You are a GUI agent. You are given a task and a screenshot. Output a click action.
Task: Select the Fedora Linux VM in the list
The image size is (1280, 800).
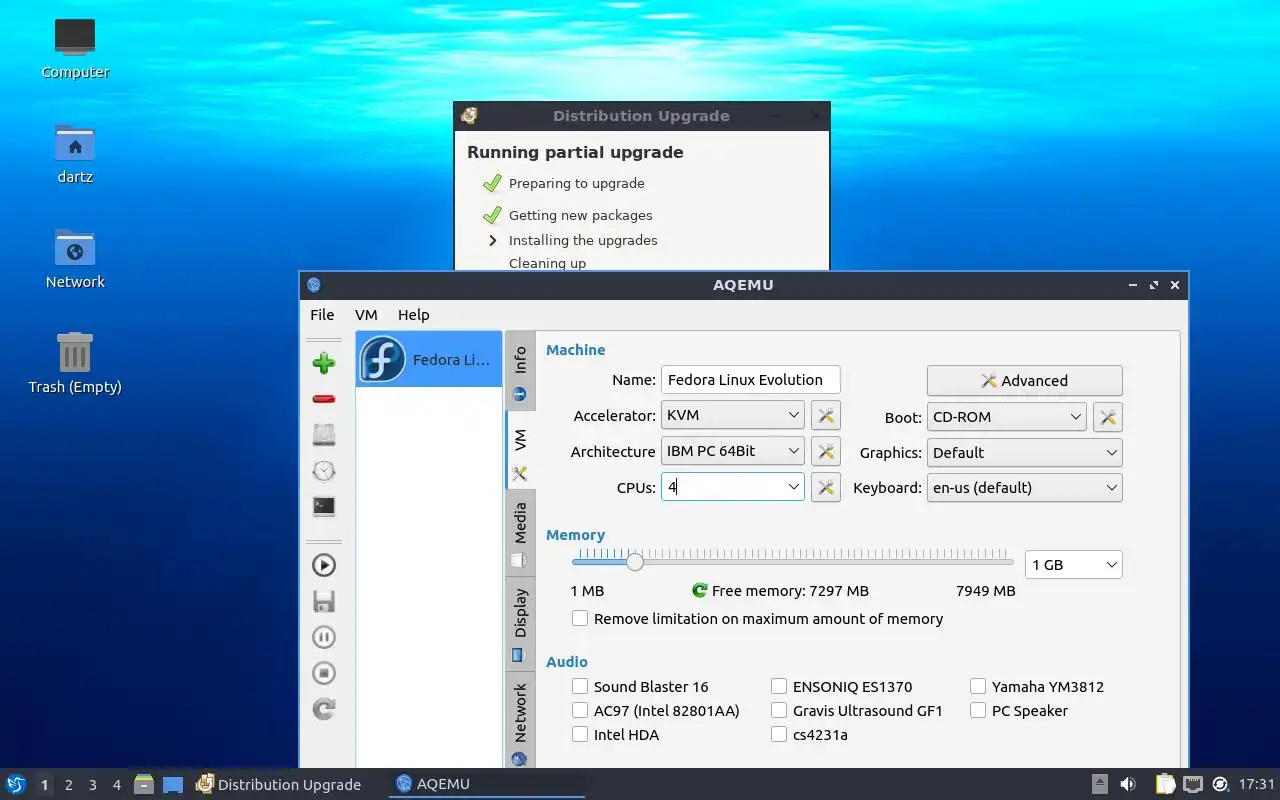point(429,359)
